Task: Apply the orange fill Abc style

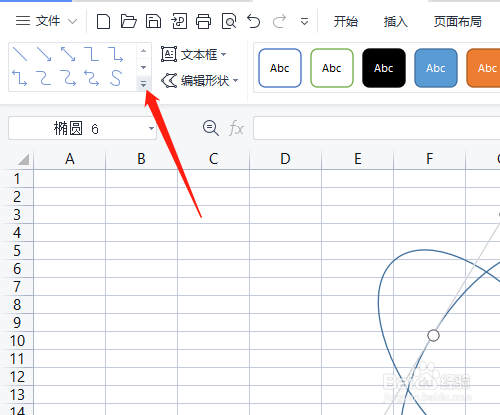Action: pyautogui.click(x=483, y=68)
